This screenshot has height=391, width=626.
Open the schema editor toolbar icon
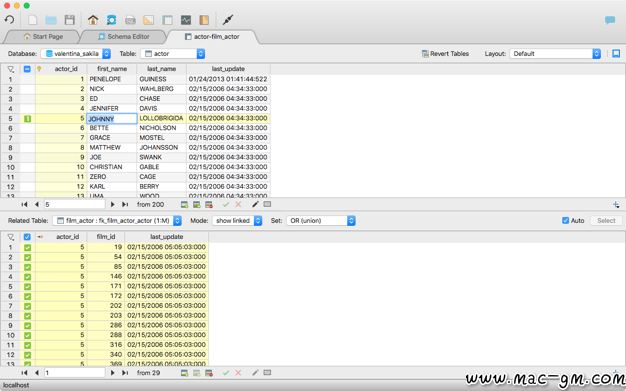tap(111, 20)
